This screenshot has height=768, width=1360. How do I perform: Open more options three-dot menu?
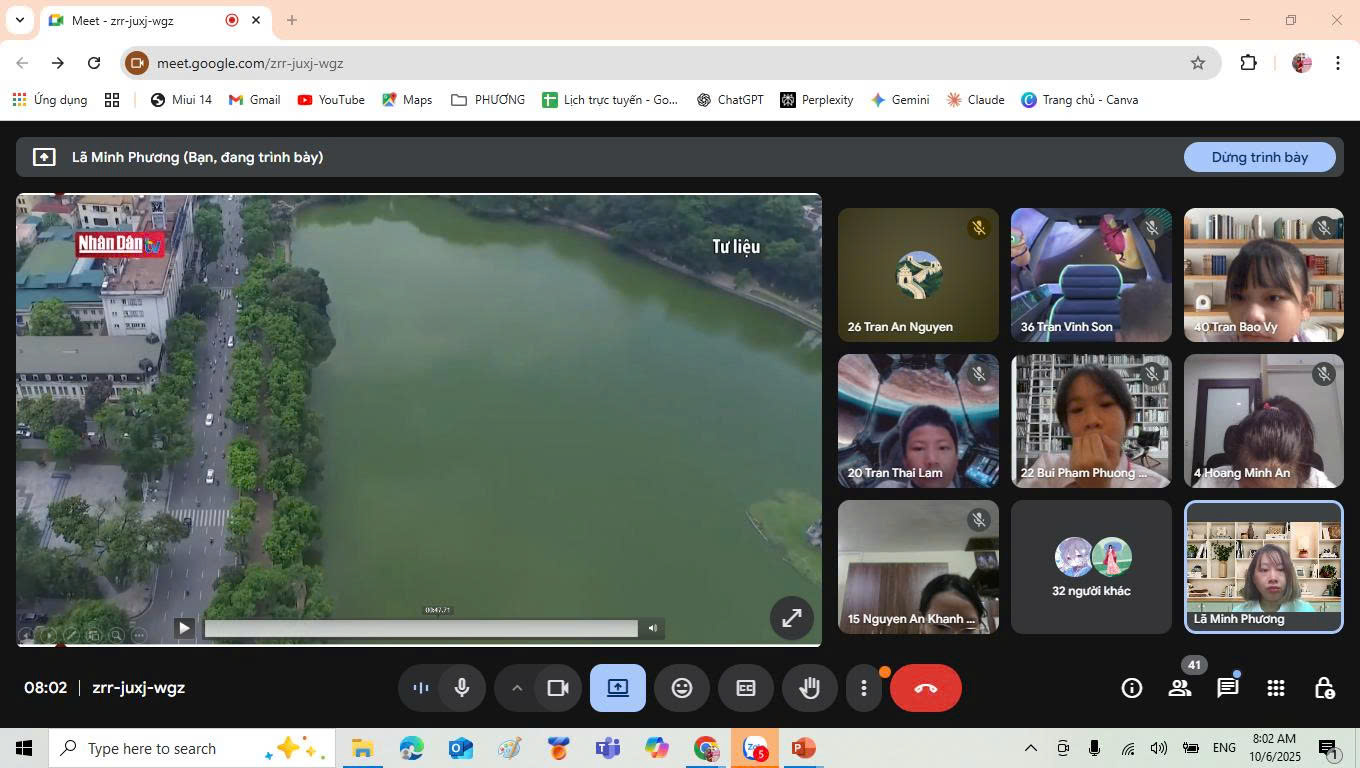pos(864,688)
